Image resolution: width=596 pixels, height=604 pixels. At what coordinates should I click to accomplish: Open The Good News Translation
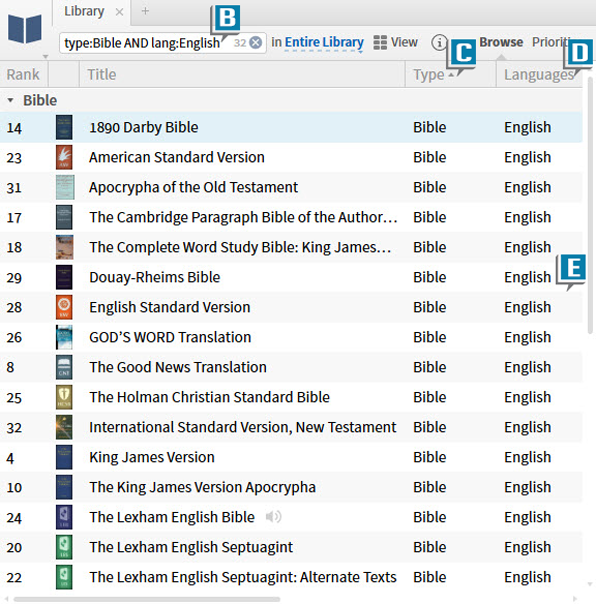[x=178, y=367]
